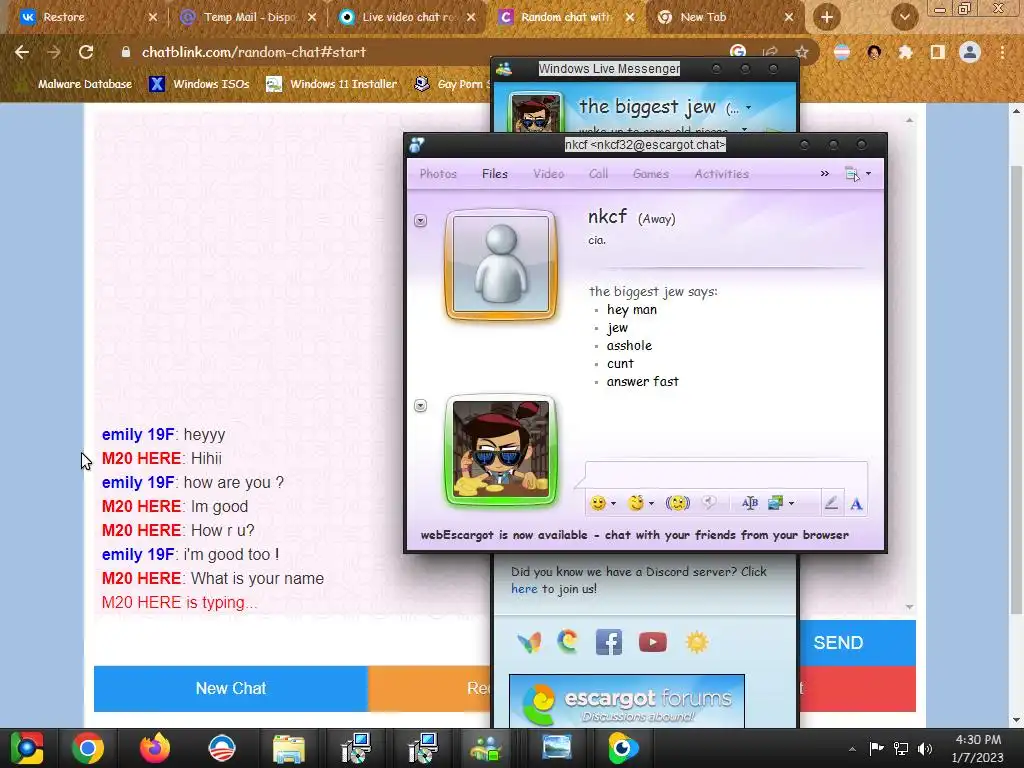Open File Explorer folder in taskbar
Screen dimensions: 1024x768
tap(288, 748)
